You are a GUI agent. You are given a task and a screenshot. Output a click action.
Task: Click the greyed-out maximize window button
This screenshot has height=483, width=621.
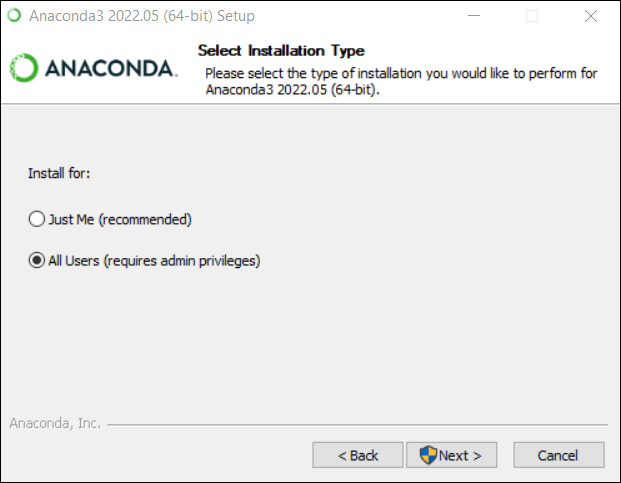click(x=532, y=16)
